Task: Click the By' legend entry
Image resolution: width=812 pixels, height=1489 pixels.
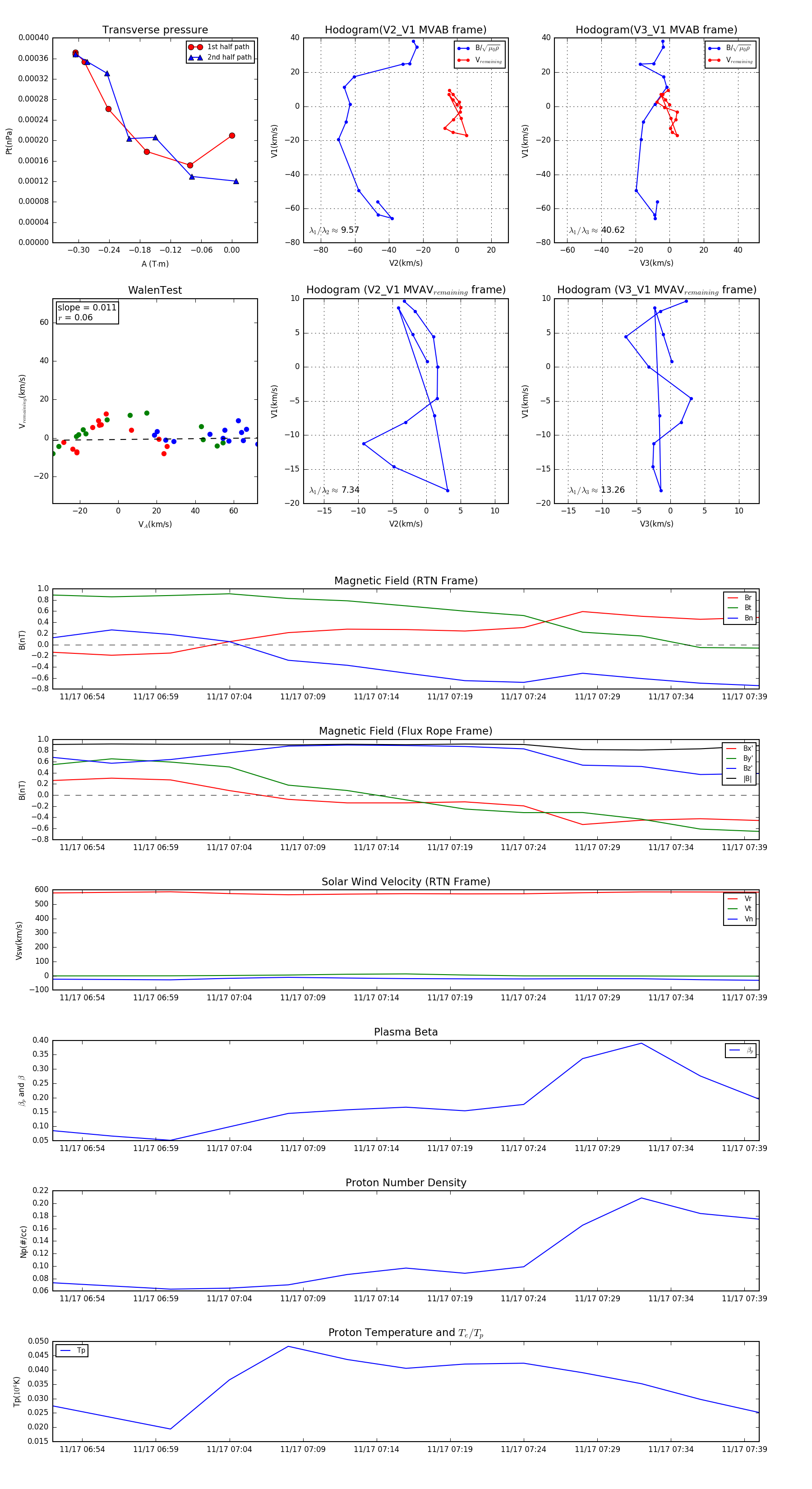Action: [739, 758]
